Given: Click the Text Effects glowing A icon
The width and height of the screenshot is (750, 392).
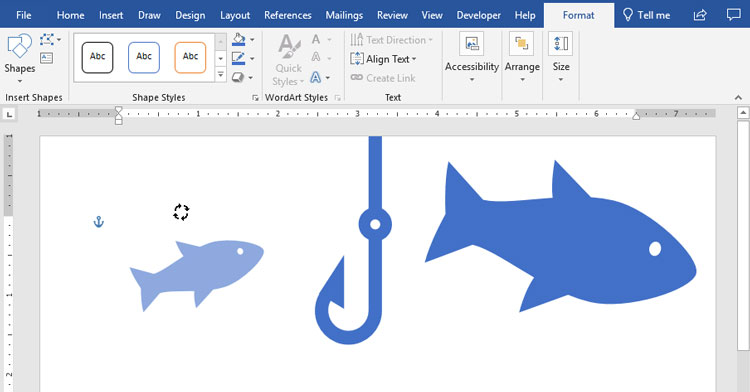Looking at the screenshot, I should click(316, 77).
